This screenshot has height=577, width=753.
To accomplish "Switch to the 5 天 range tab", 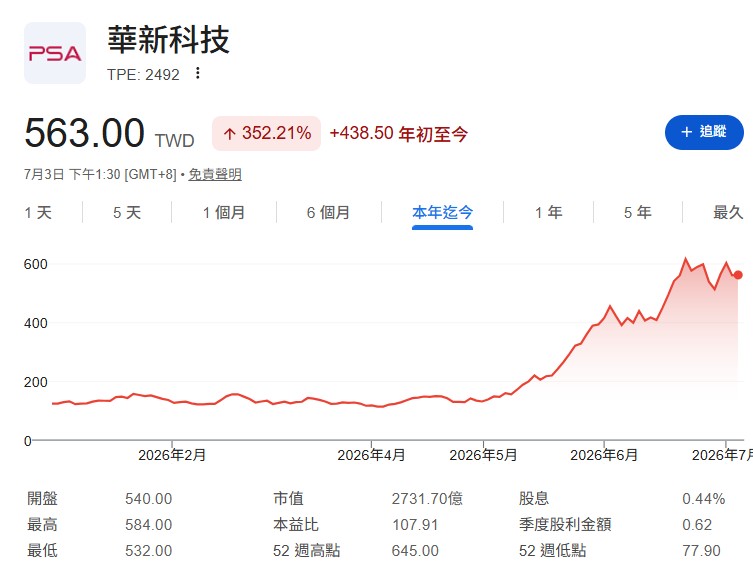I will tap(127, 212).
